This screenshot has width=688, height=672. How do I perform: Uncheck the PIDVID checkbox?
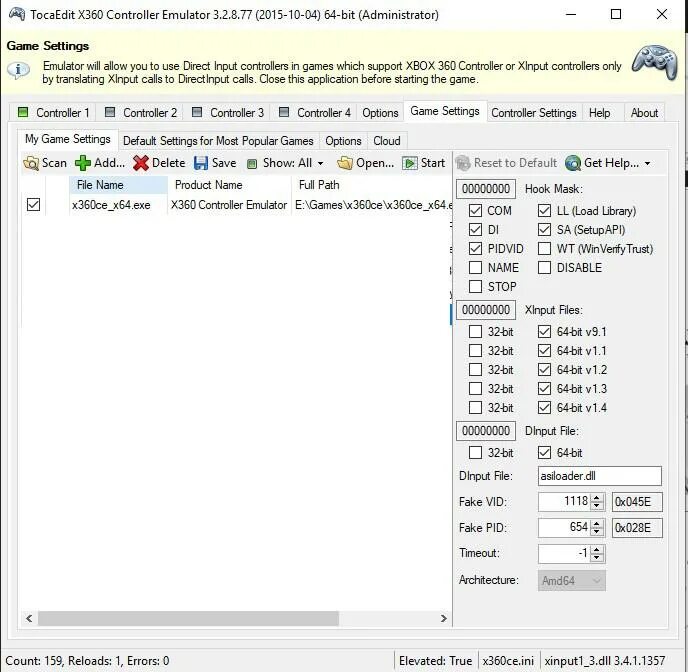click(475, 249)
